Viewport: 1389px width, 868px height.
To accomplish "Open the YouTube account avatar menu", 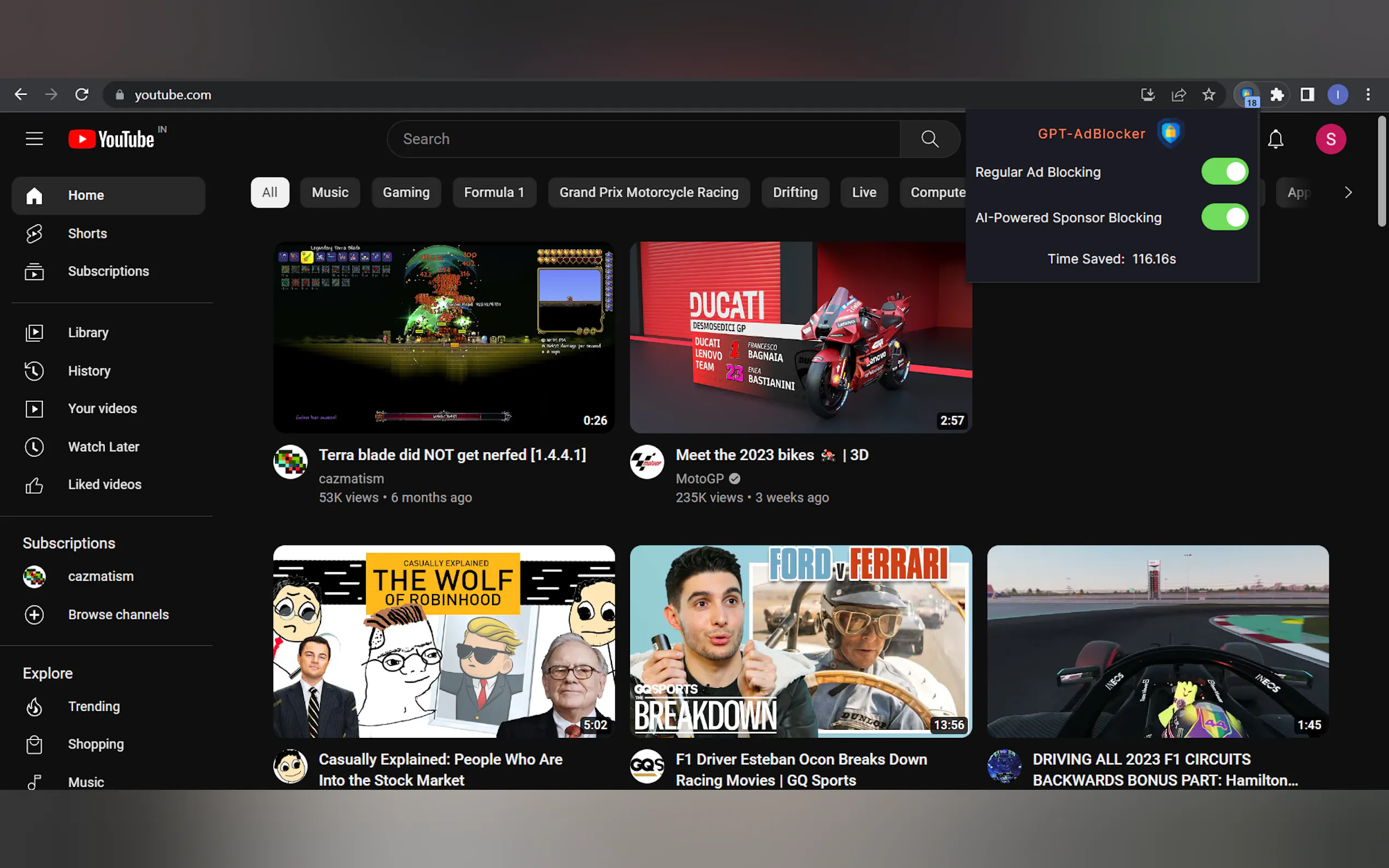I will pos(1332,139).
